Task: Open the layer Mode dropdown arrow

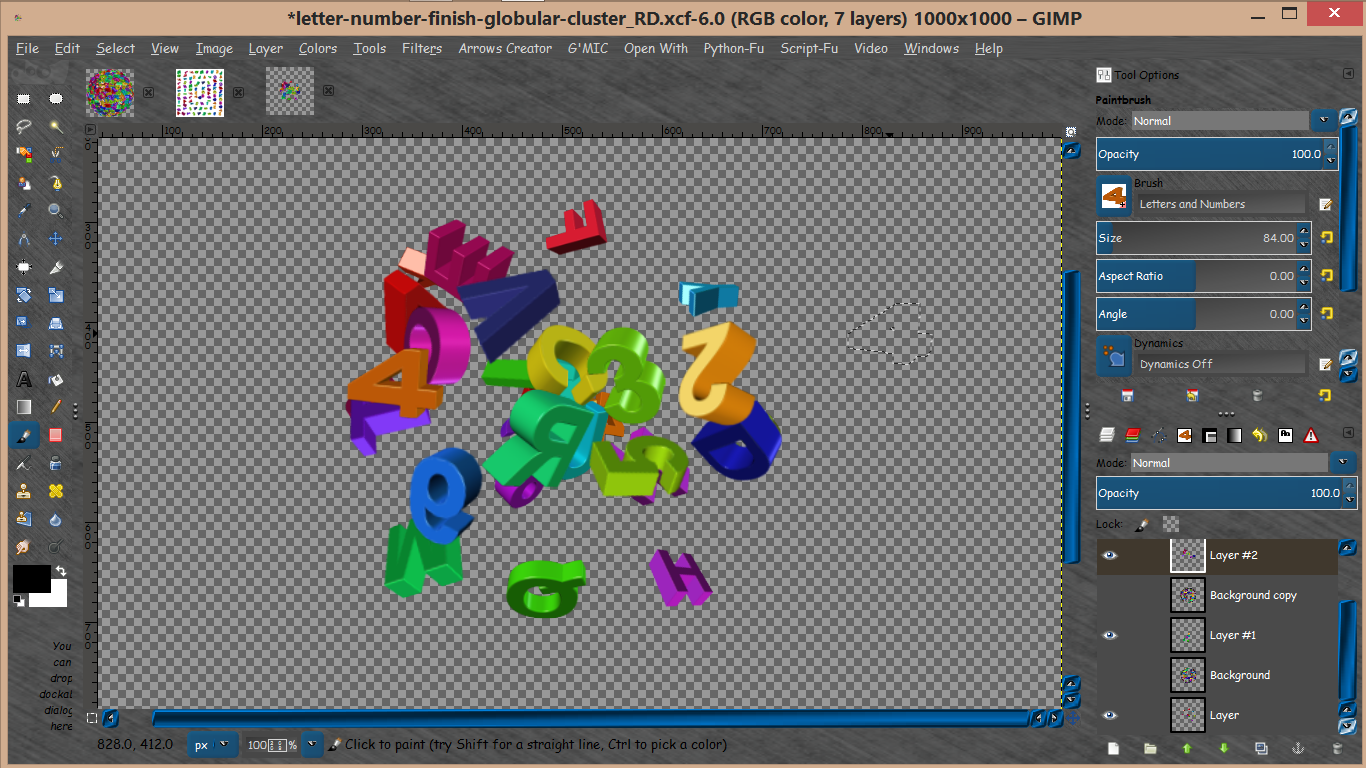Action: coord(1343,463)
